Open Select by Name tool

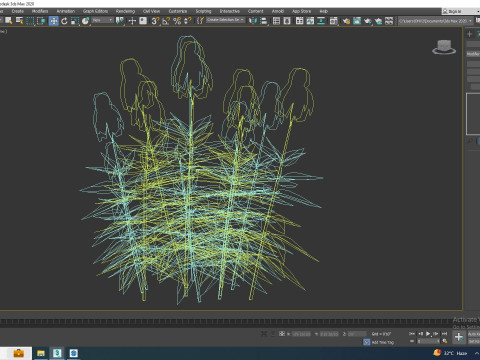coord(20,21)
